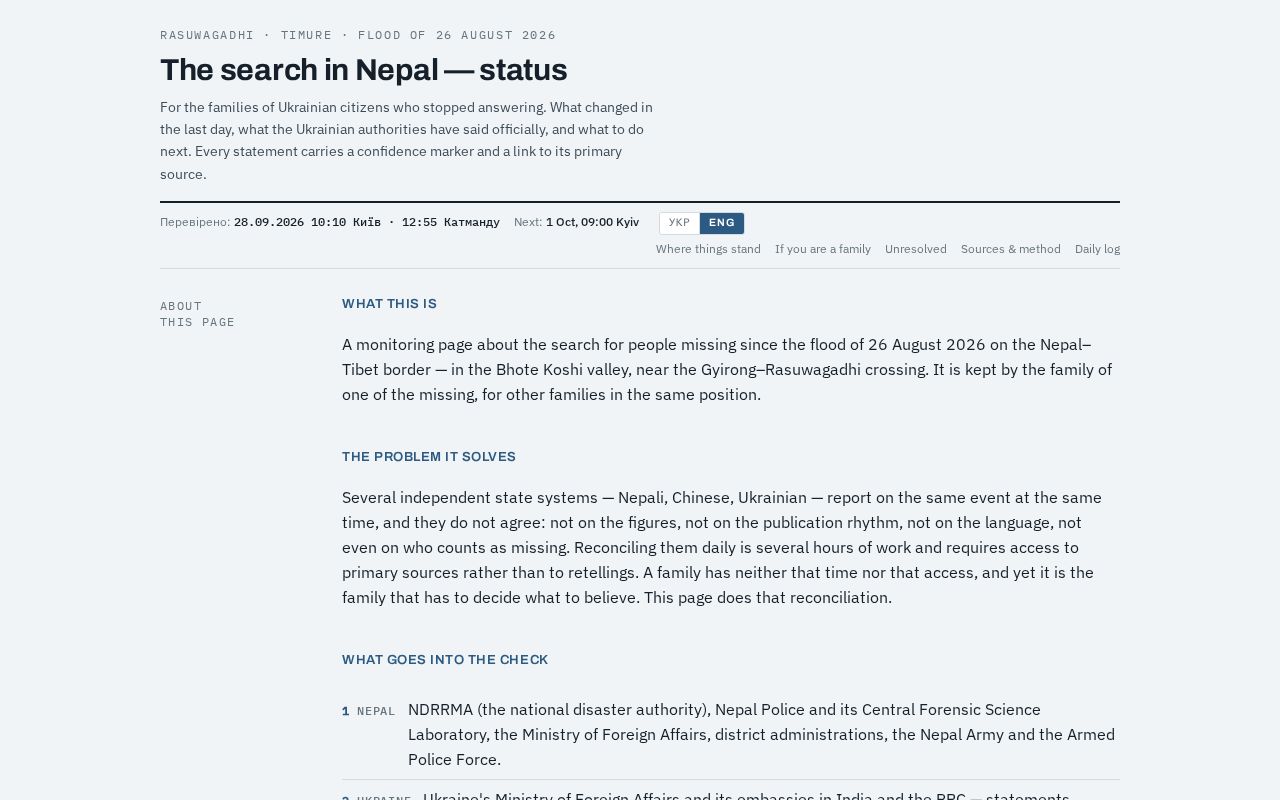1280x800 pixels.
Task: Click the NEPAL source row label
Action: 376,712
